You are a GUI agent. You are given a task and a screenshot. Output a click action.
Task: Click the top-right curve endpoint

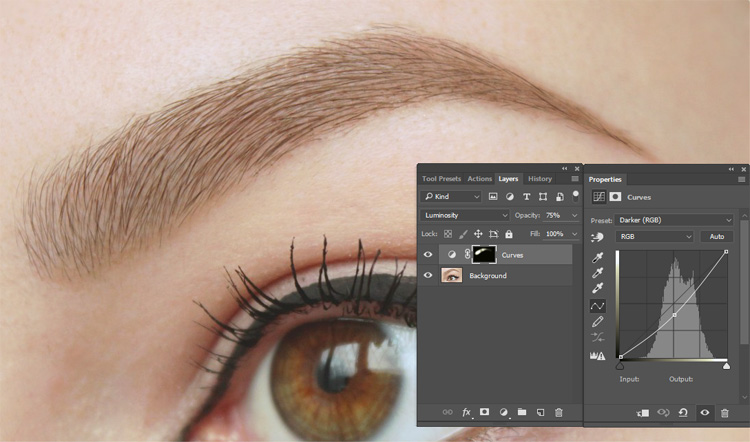point(726,252)
